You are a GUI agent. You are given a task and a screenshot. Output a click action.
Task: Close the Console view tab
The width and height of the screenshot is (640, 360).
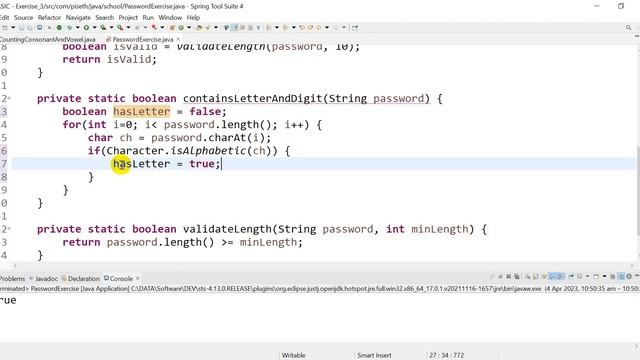pyautogui.click(x=138, y=278)
